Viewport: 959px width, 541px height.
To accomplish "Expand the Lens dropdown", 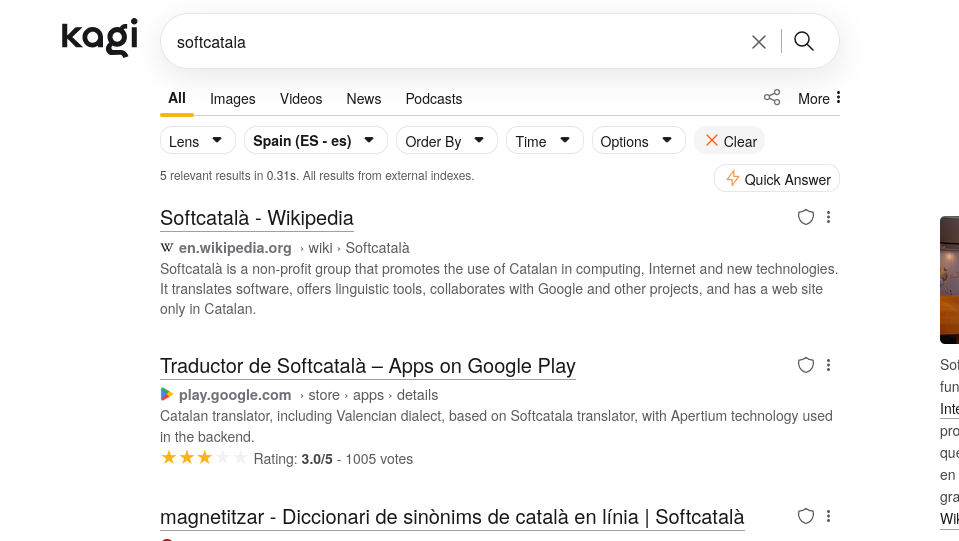I will pos(198,141).
